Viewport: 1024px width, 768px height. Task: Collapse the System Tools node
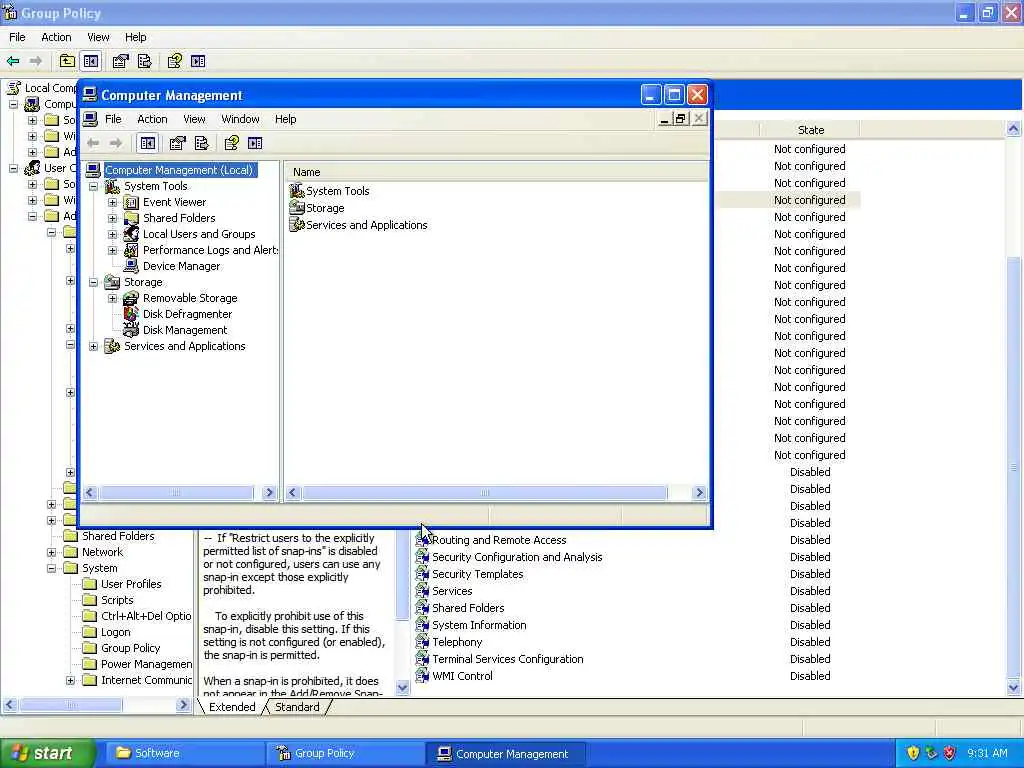(93, 186)
